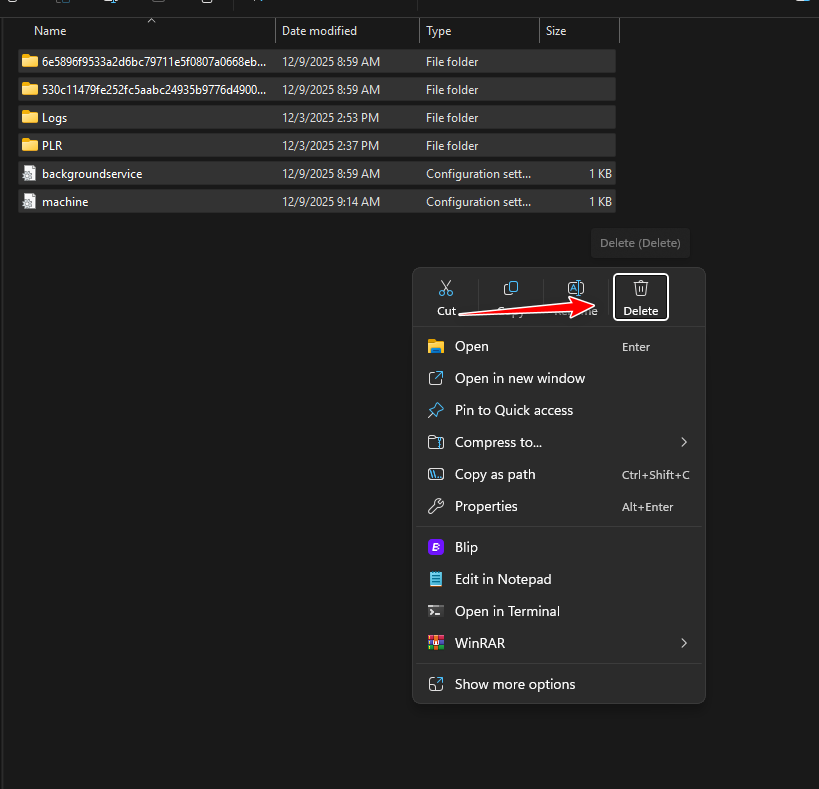Expand the WinRAR submenu

point(684,643)
